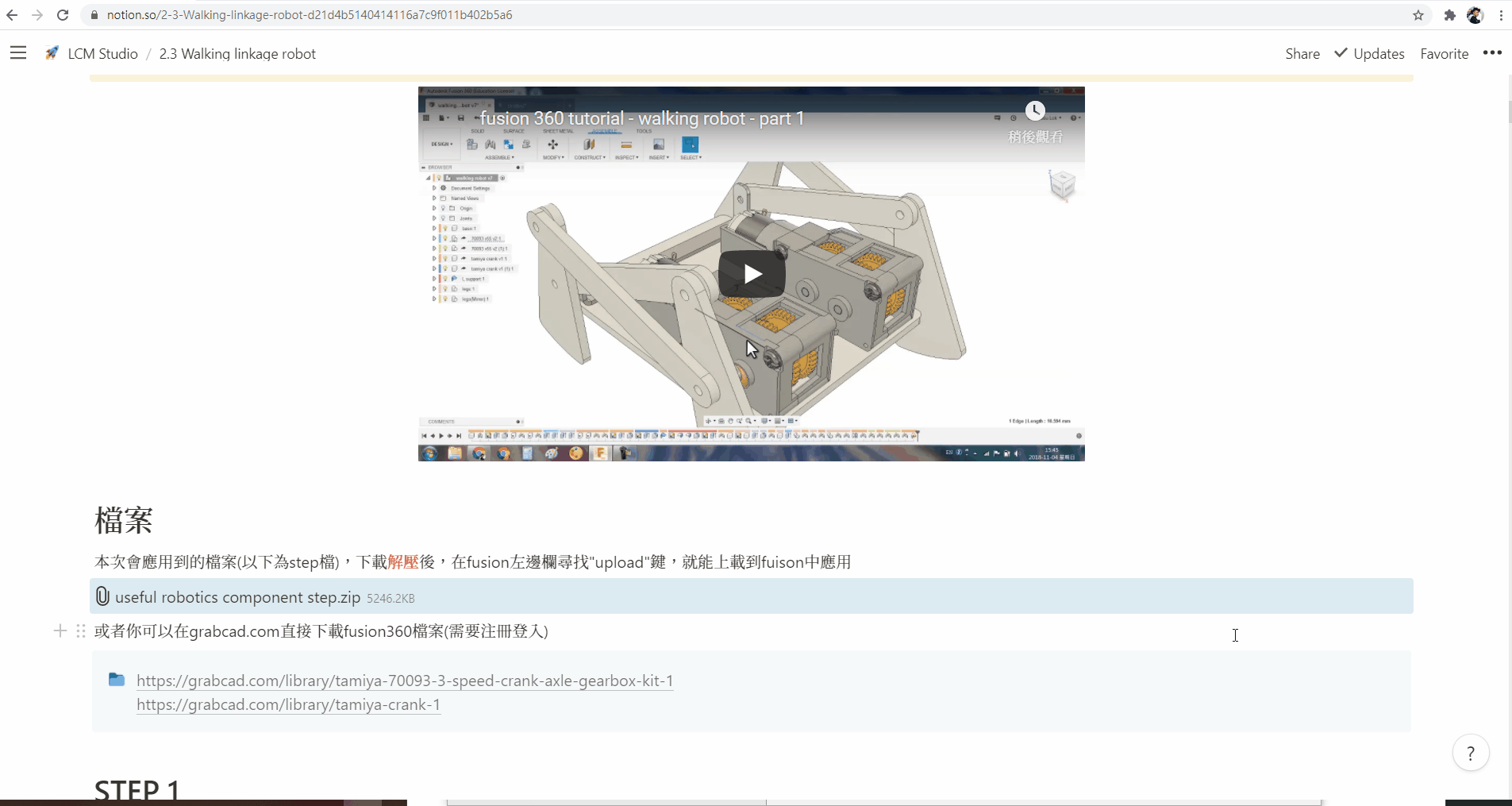The height and width of the screenshot is (806, 1512).
Task: Click the browser address bar URL
Action: [310, 15]
